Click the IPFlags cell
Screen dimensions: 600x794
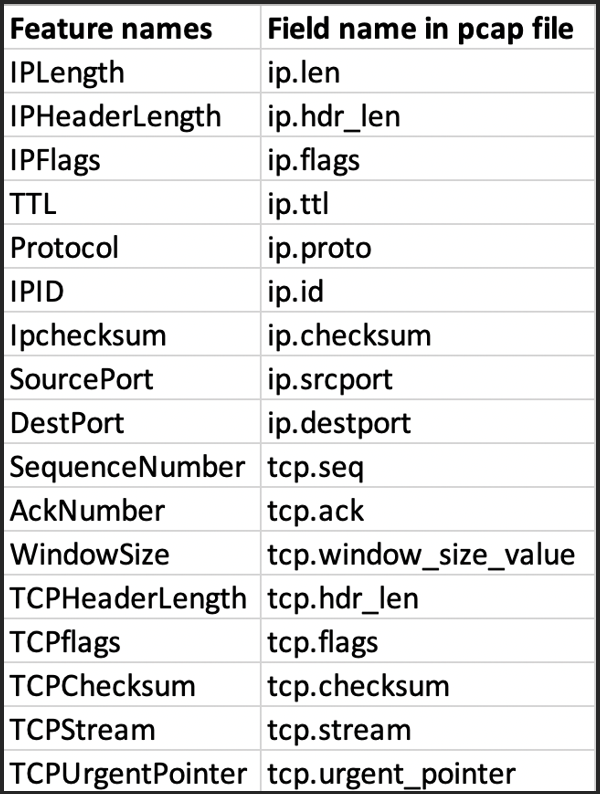[x=132, y=159]
